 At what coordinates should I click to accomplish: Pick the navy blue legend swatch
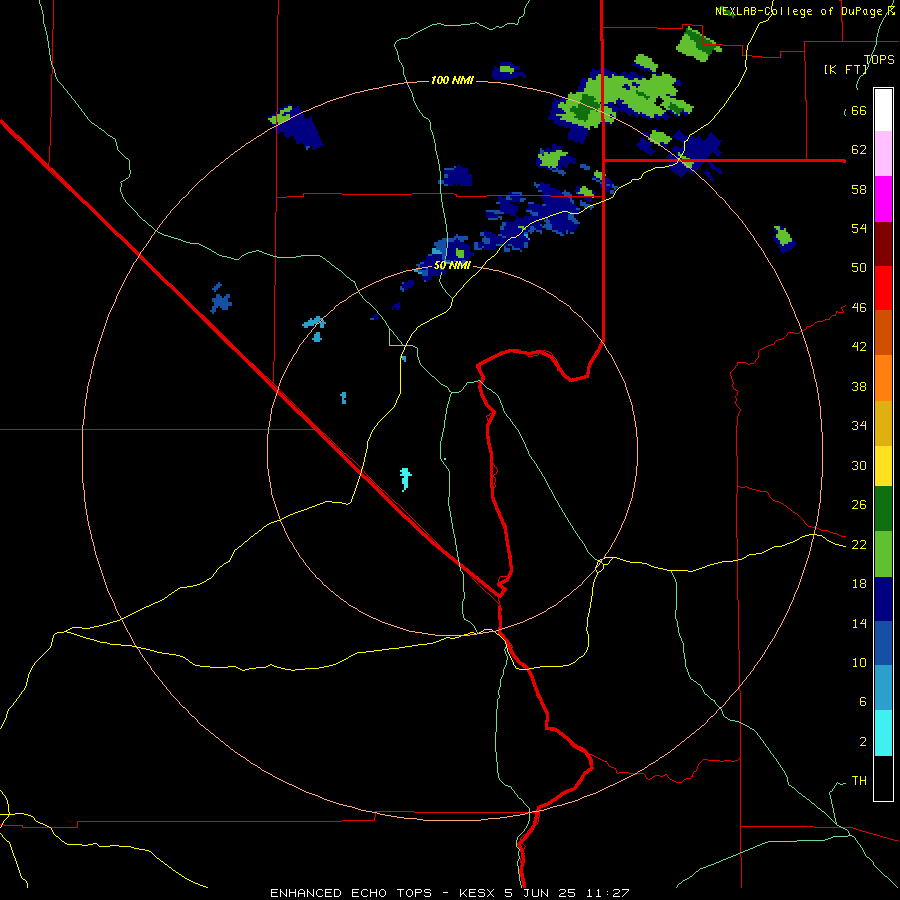(883, 599)
